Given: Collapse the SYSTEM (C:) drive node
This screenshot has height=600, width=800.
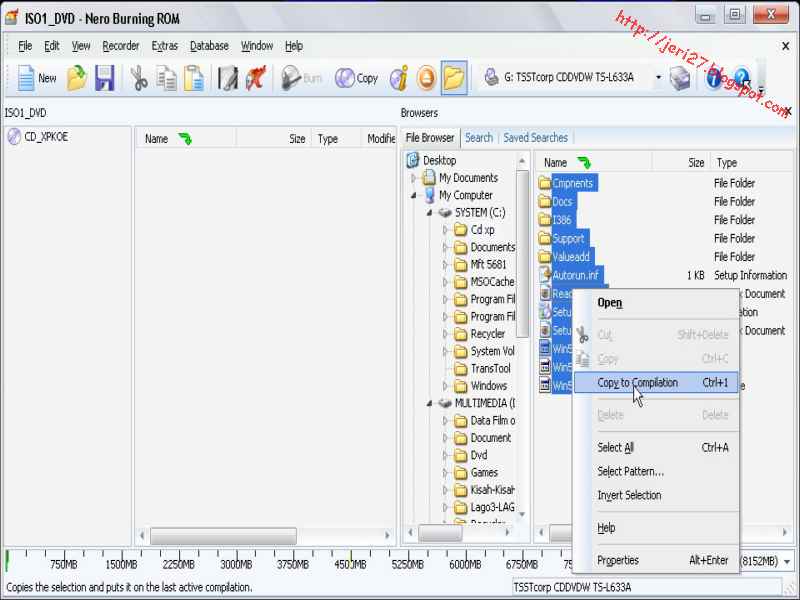Looking at the screenshot, I should tap(430, 213).
